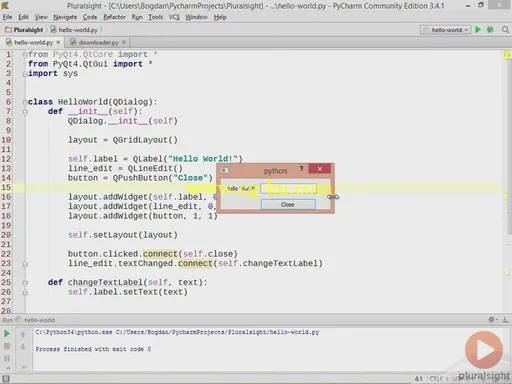Click the Close button in python dialog

(288, 205)
